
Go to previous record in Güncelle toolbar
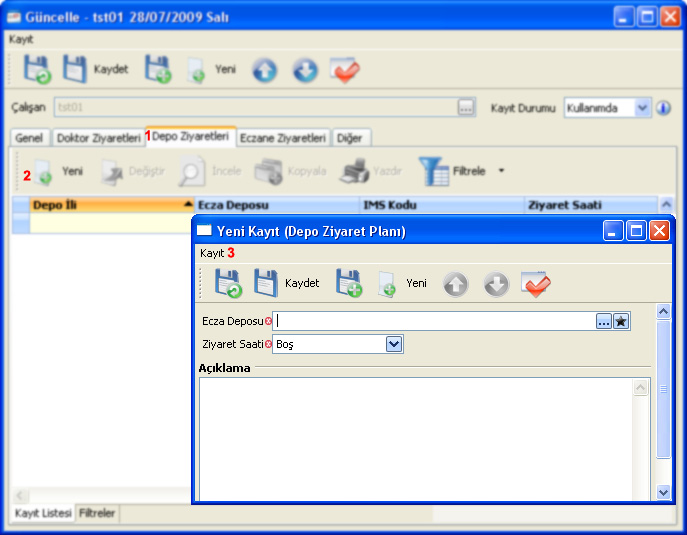264,70
